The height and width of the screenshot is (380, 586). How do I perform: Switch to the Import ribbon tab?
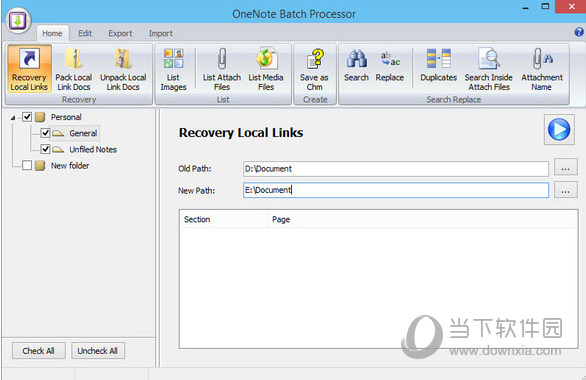161,33
